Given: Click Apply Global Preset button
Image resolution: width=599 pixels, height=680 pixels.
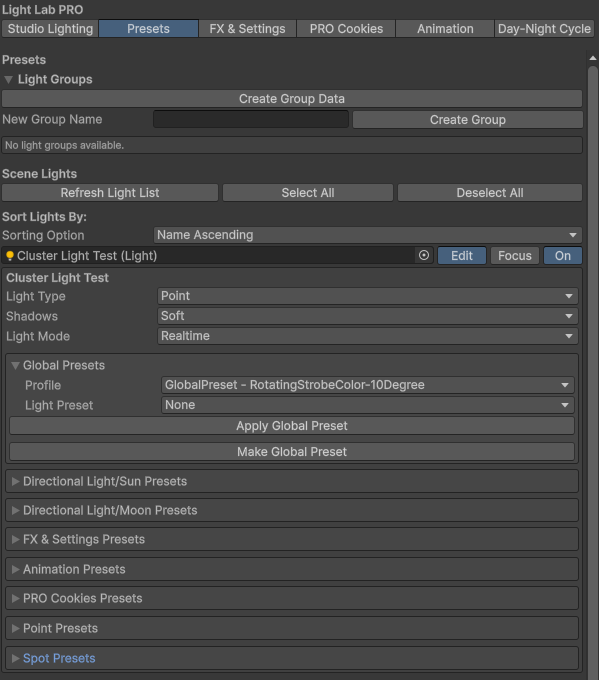Looking at the screenshot, I should tap(291, 426).
